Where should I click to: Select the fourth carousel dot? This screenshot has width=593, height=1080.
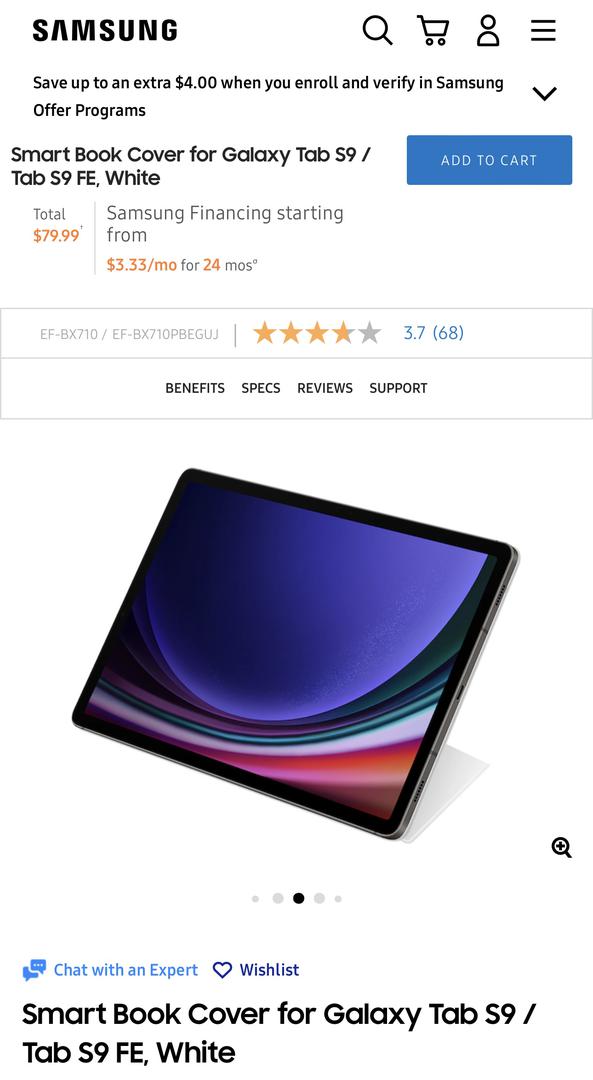[319, 898]
